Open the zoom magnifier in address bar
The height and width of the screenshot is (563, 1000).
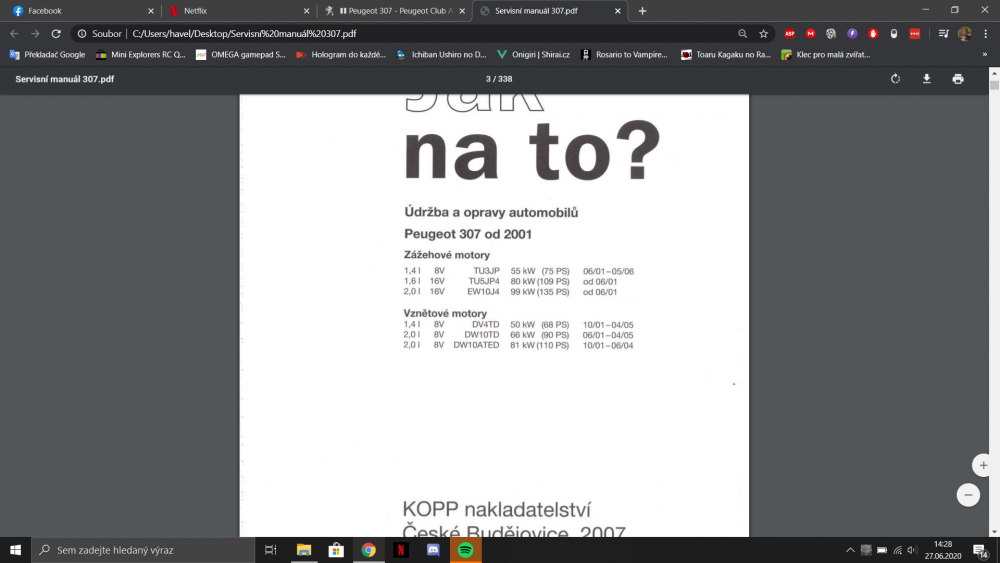pyautogui.click(x=742, y=33)
